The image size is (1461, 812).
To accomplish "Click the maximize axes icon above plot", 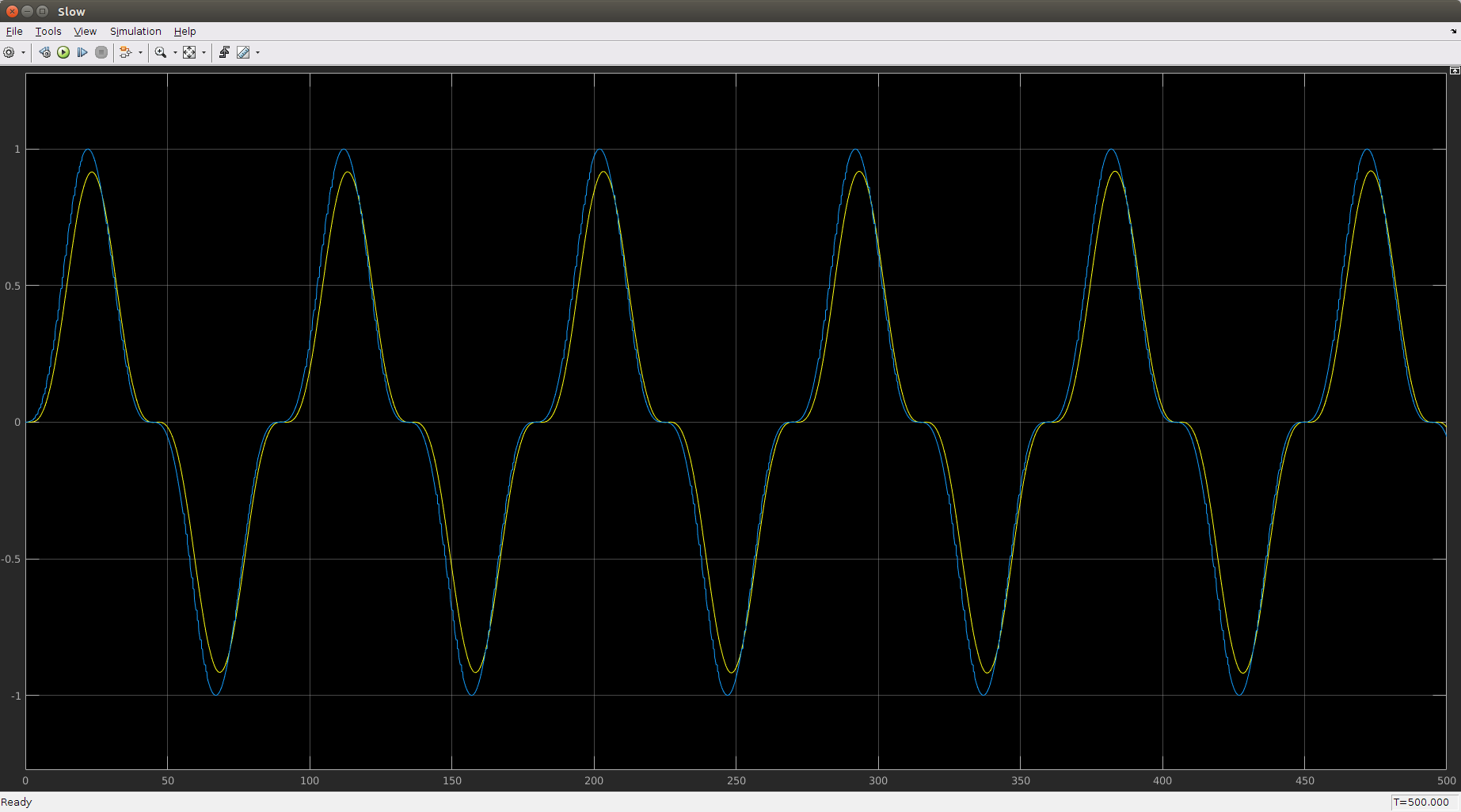I will point(1455,70).
